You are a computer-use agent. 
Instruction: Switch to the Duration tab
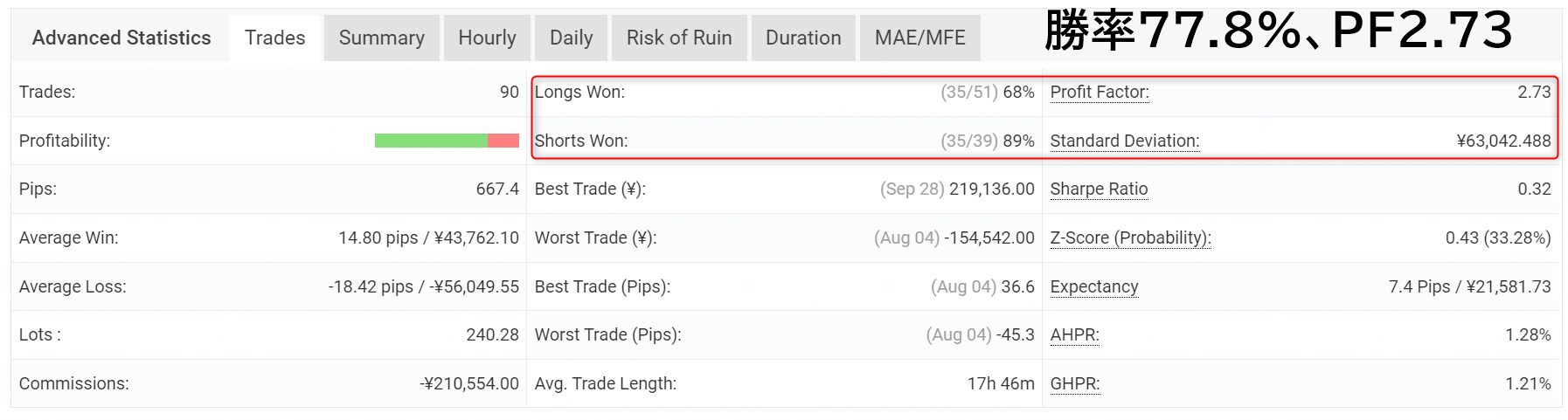pos(803,38)
